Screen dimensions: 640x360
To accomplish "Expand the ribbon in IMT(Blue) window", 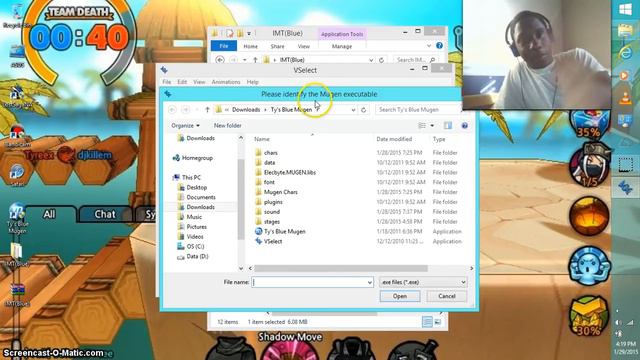I will pyautogui.click(x=429, y=46).
